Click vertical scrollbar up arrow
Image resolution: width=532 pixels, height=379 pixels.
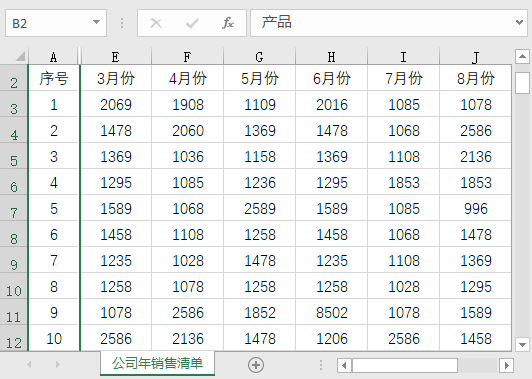522,56
